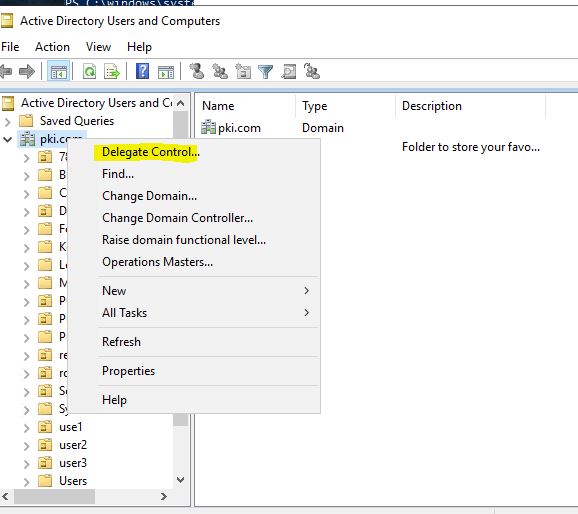Expand the use1 folder chevron
Viewport: 578px width, 514px height.
tap(26, 428)
